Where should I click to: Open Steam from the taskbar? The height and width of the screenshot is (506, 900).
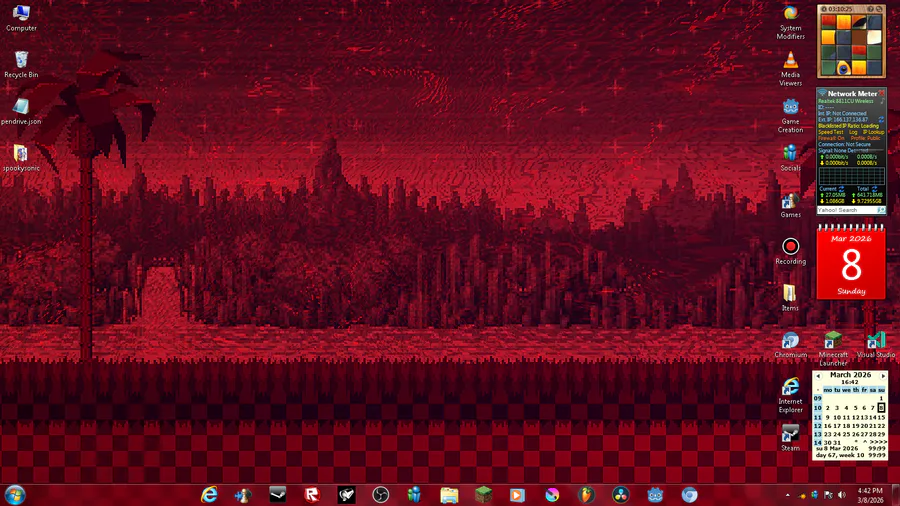point(278,495)
